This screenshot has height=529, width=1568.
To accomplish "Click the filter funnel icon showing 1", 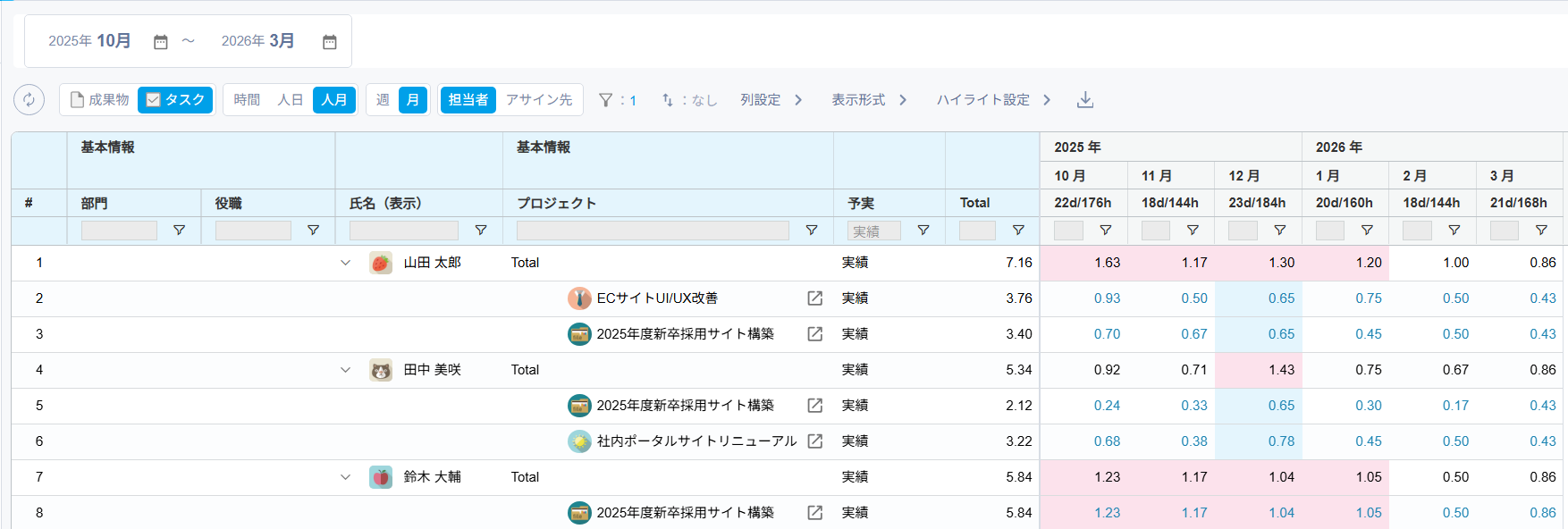I will (x=606, y=100).
